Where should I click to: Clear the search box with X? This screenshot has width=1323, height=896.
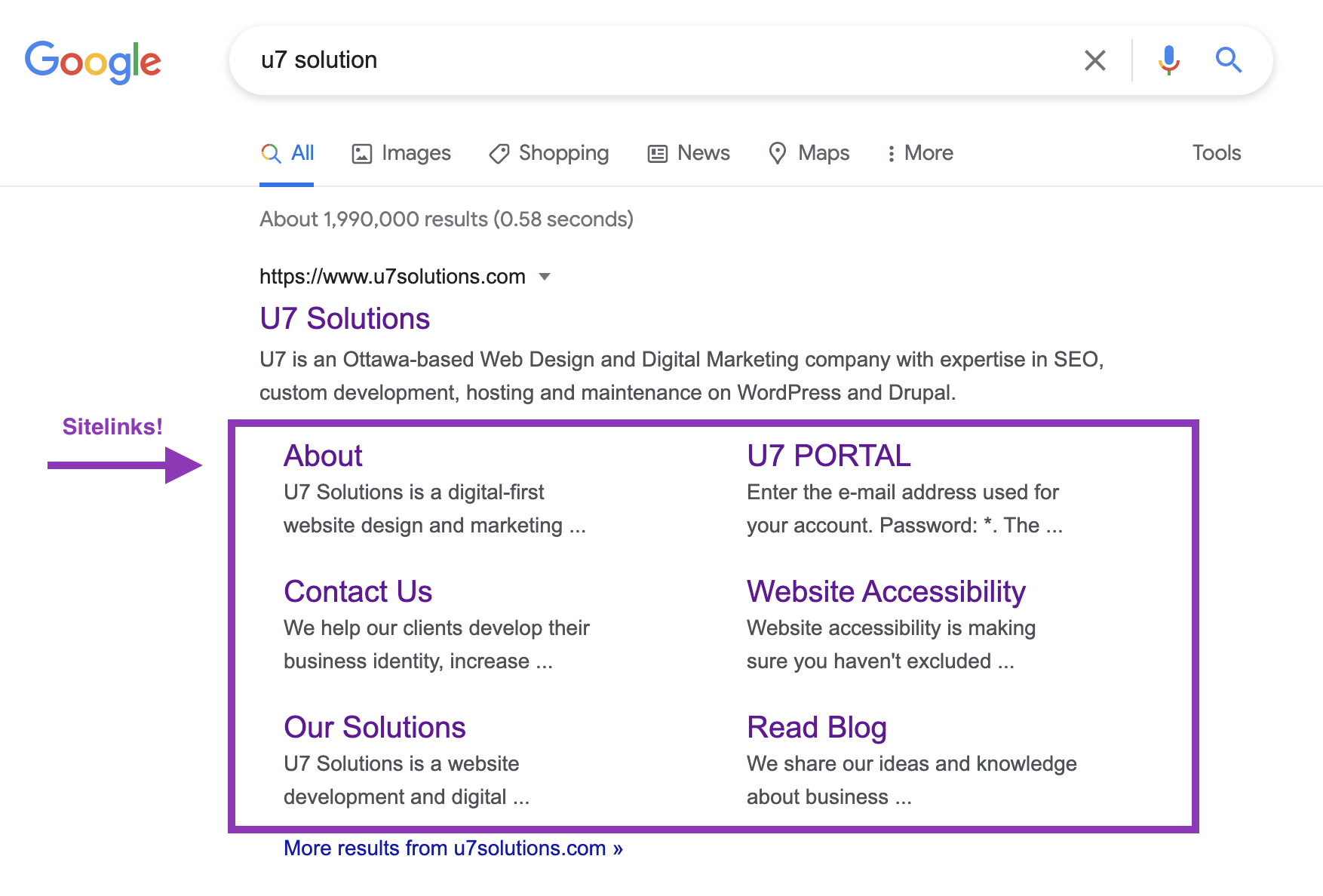click(x=1095, y=60)
